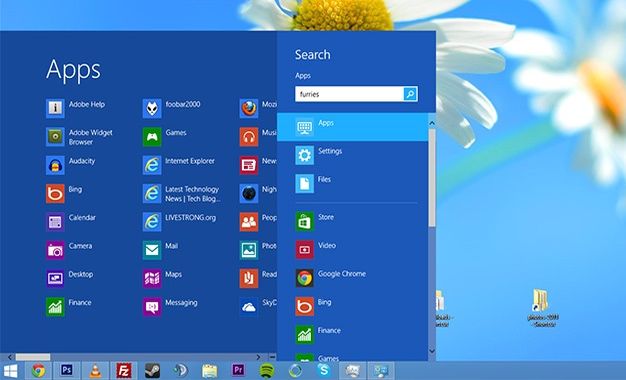Viewport: 626px width, 380px height.
Task: Open the Games app in the Apps list
Action: click(152, 137)
